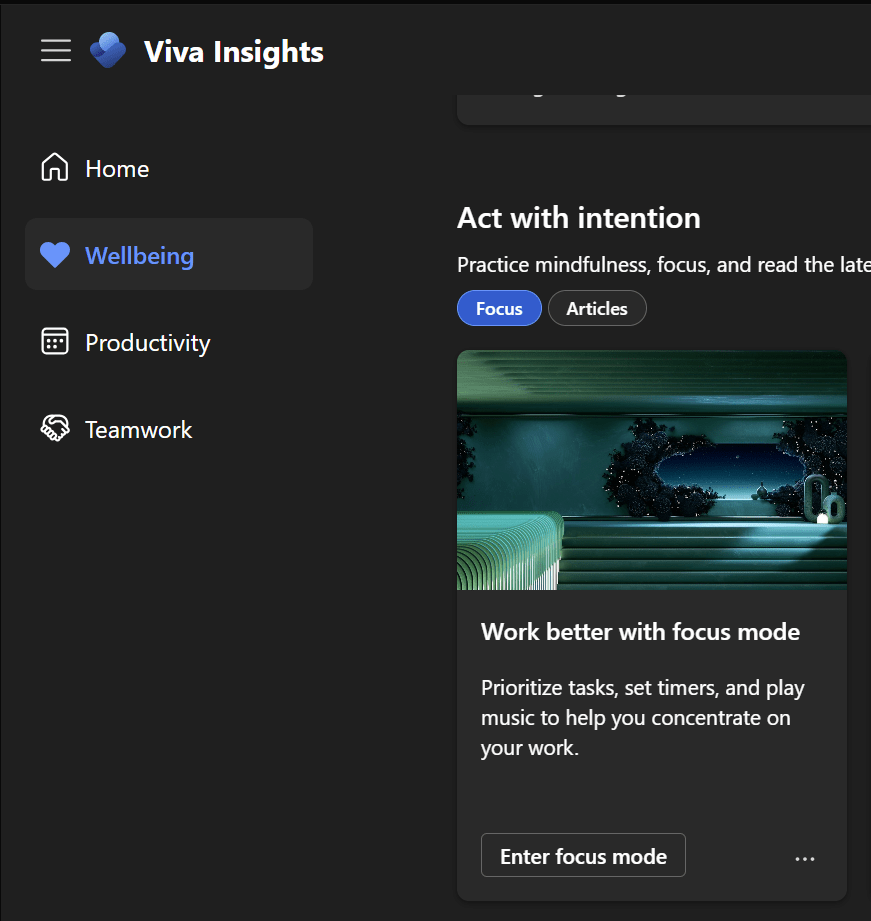Select the Focus filter pill
The image size is (871, 921).
click(499, 308)
